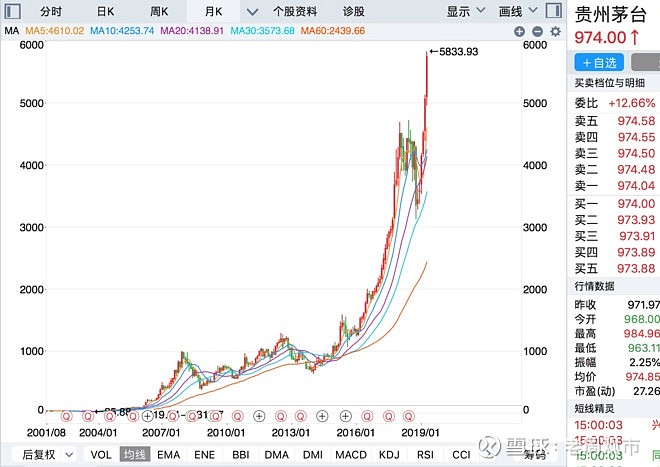Click the MA20:4138.91 label
This screenshot has width=660, height=467.
pos(192,31)
